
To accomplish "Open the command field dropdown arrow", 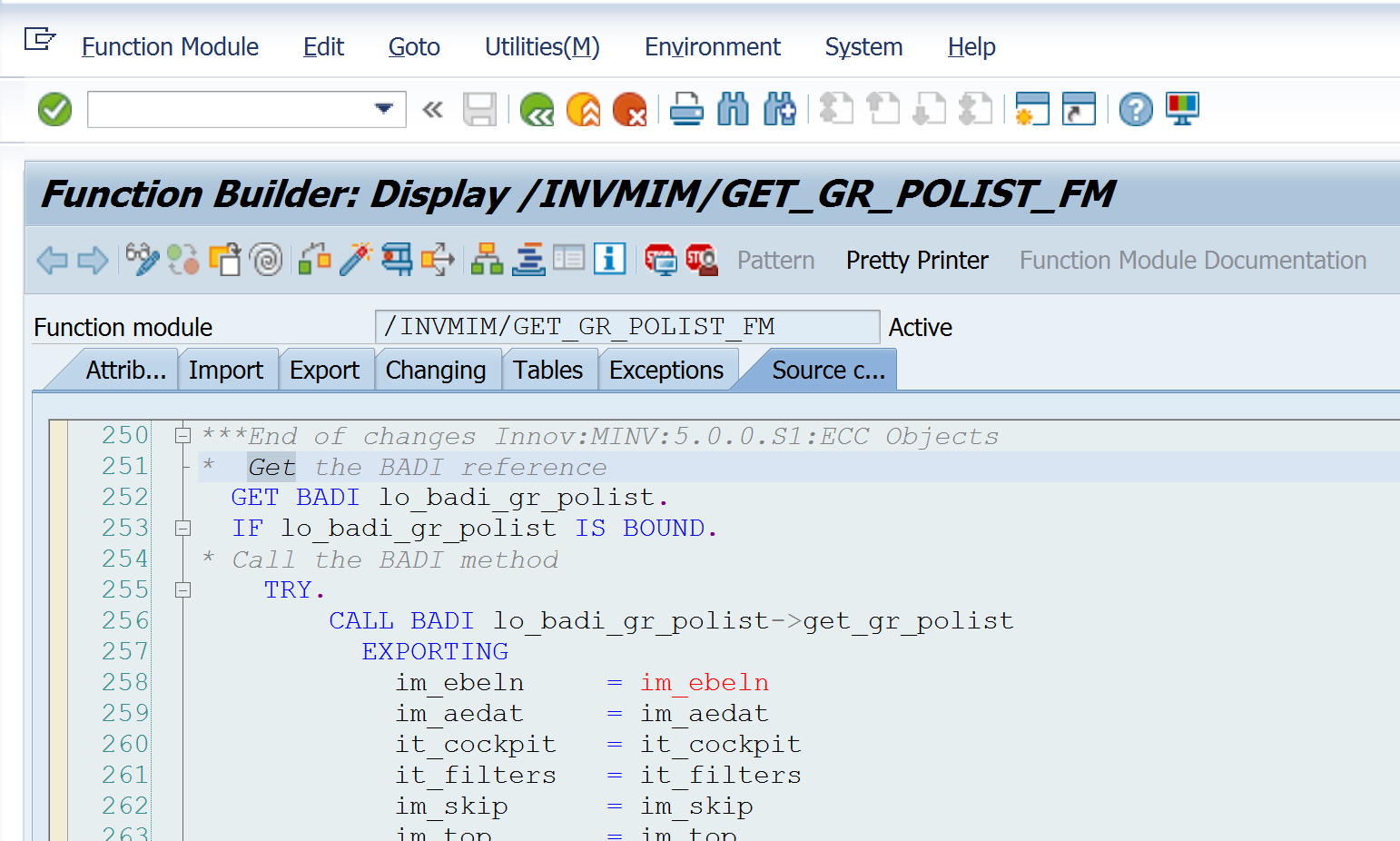I will point(384,109).
